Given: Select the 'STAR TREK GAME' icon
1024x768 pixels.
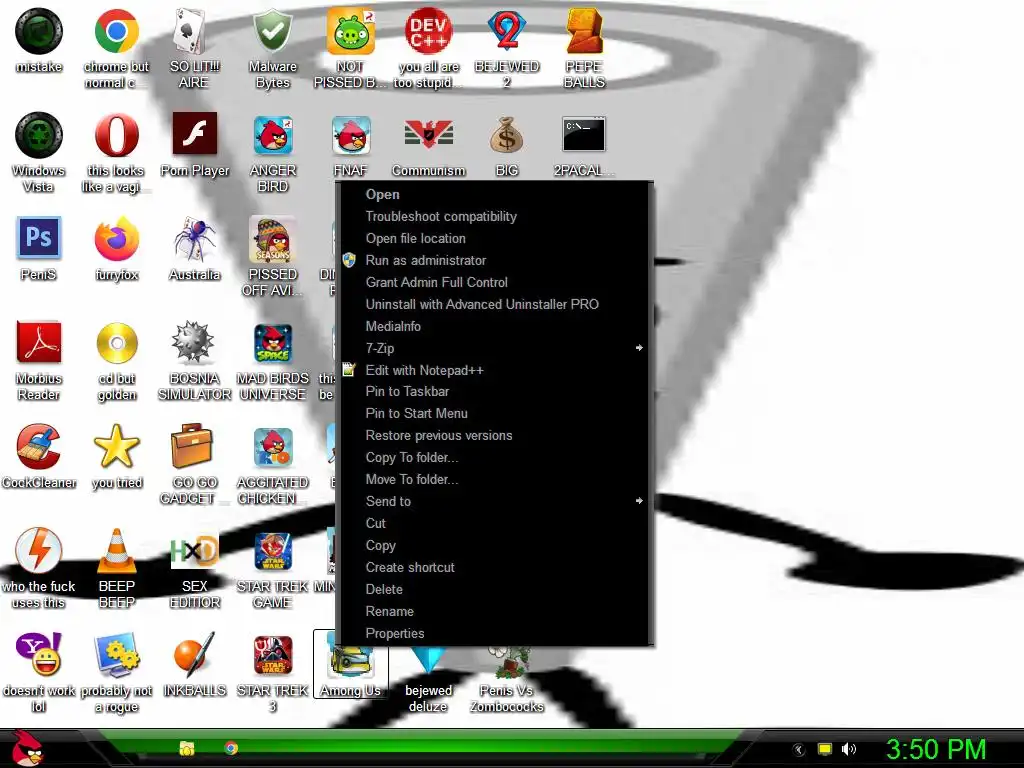Looking at the screenshot, I should (x=273, y=551).
